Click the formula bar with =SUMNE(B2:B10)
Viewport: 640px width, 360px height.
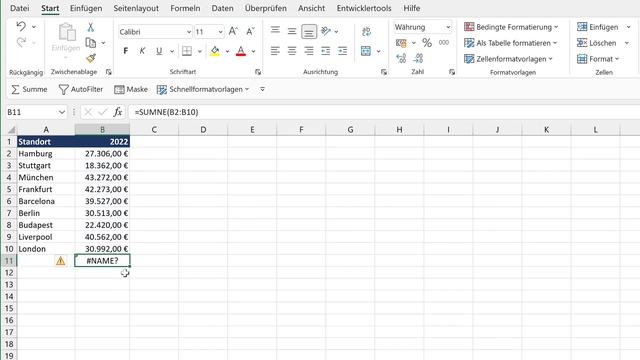click(x=384, y=112)
